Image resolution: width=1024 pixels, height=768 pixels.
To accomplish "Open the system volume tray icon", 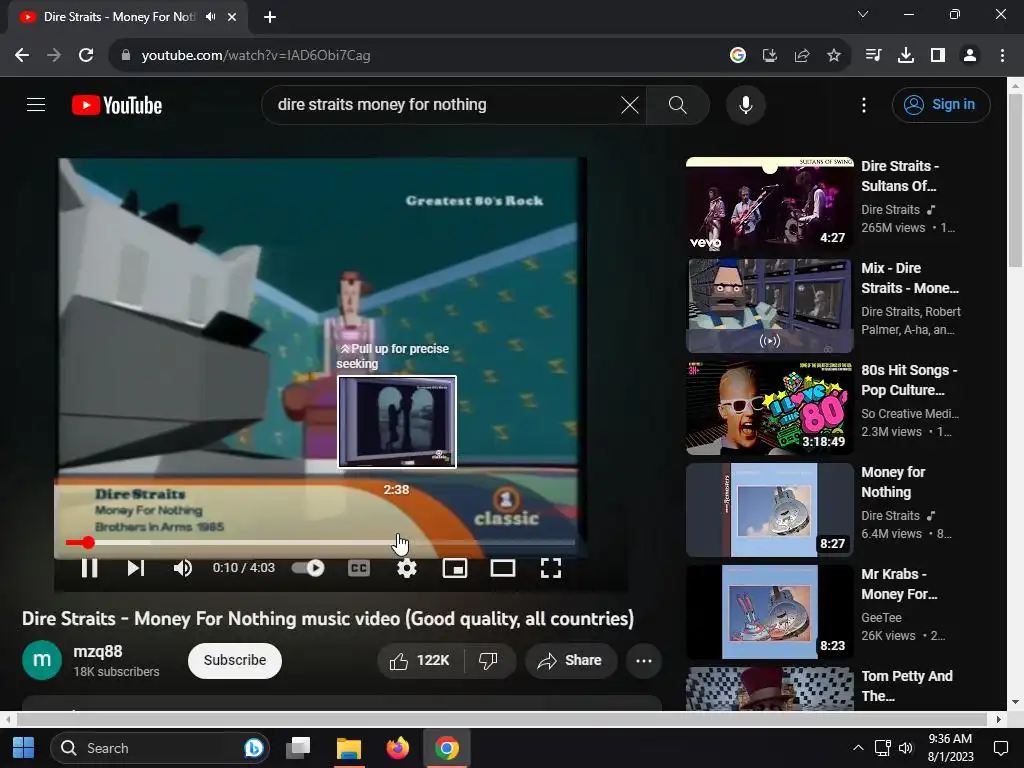I will 906,748.
